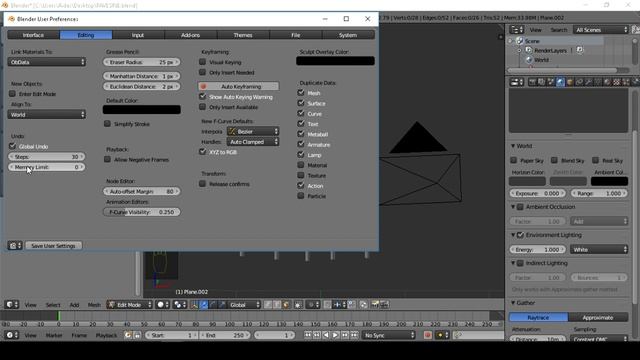Switch to Interface preferences tab

(33, 35)
